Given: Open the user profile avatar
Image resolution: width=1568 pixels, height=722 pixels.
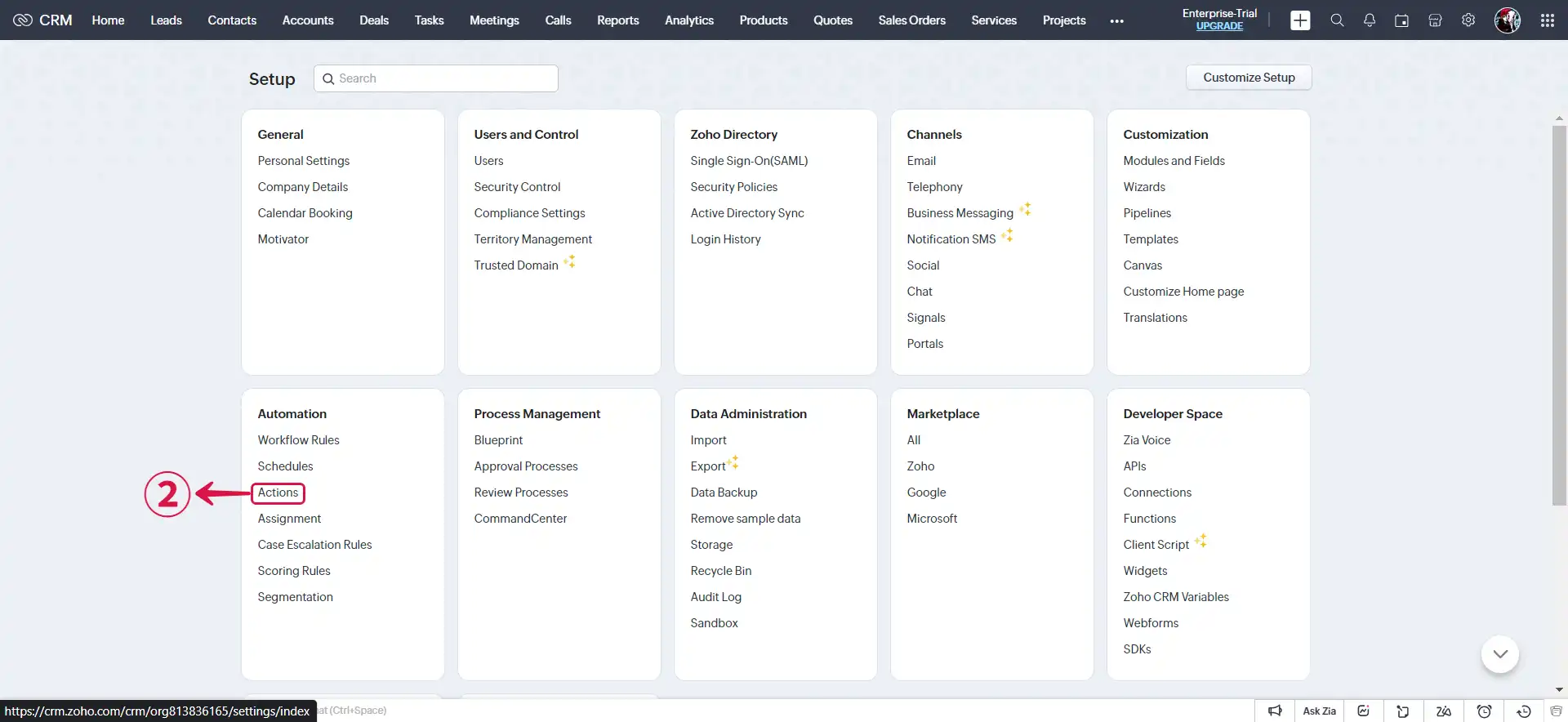Looking at the screenshot, I should pyautogui.click(x=1508, y=20).
